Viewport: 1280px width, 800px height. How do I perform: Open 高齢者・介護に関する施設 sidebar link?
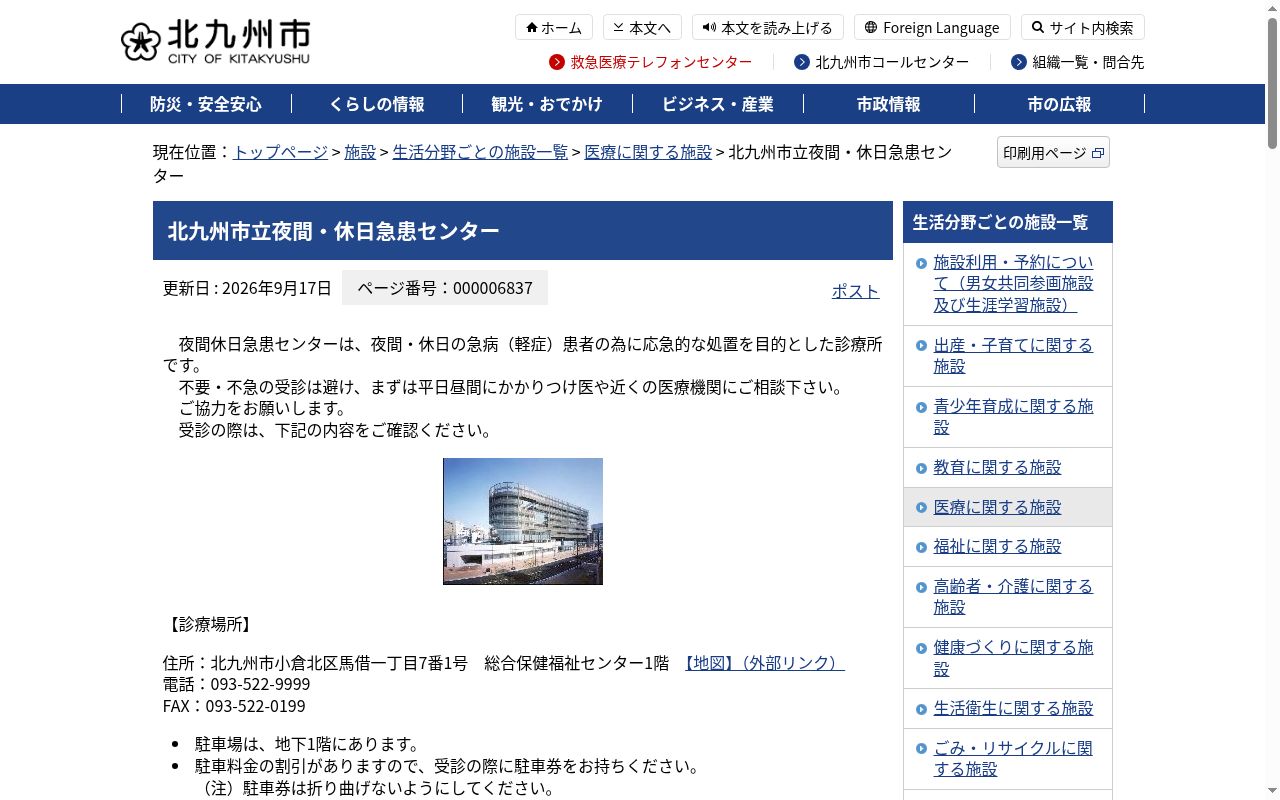(1013, 596)
